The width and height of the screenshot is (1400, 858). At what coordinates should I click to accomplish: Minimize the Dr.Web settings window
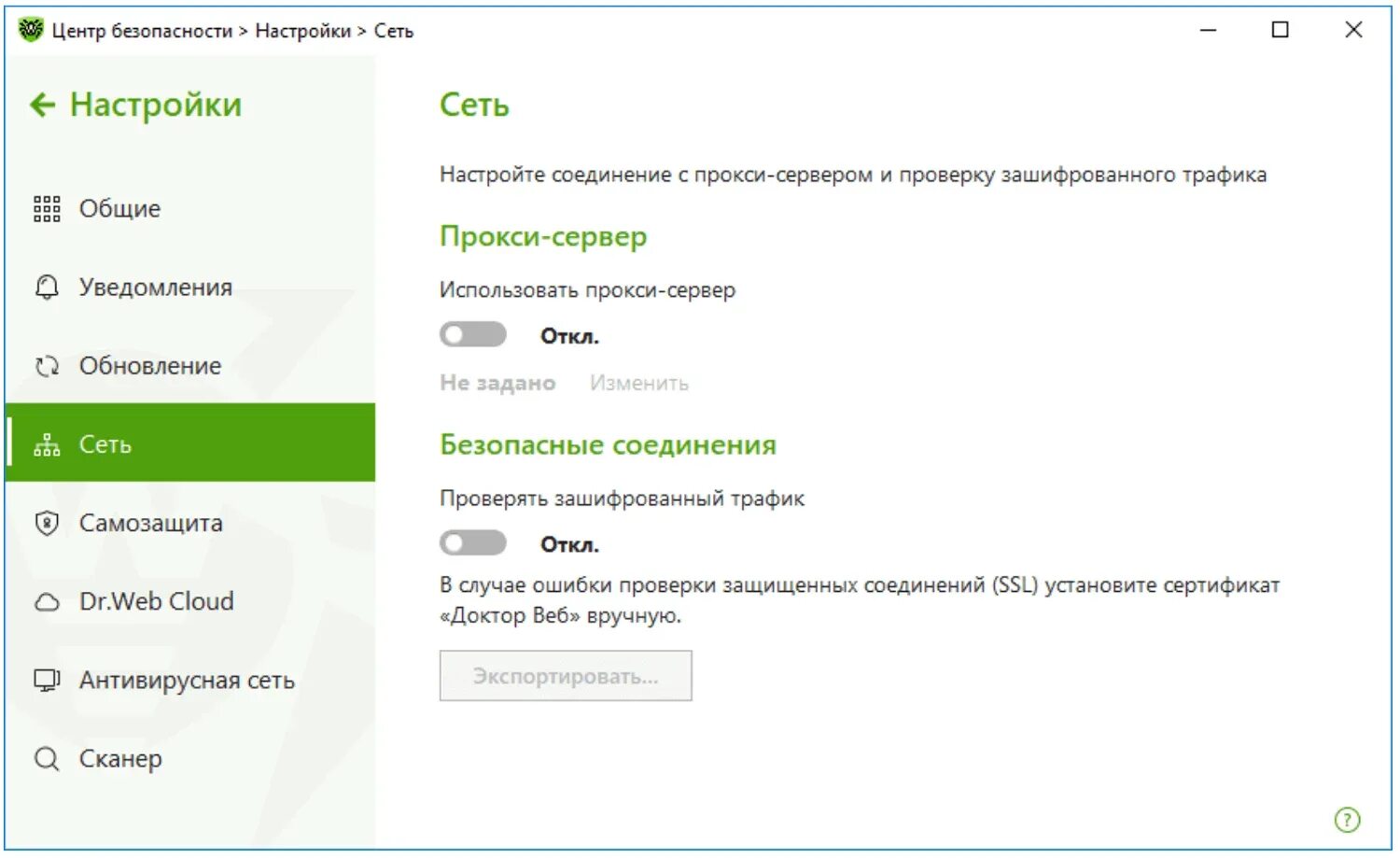1209,30
